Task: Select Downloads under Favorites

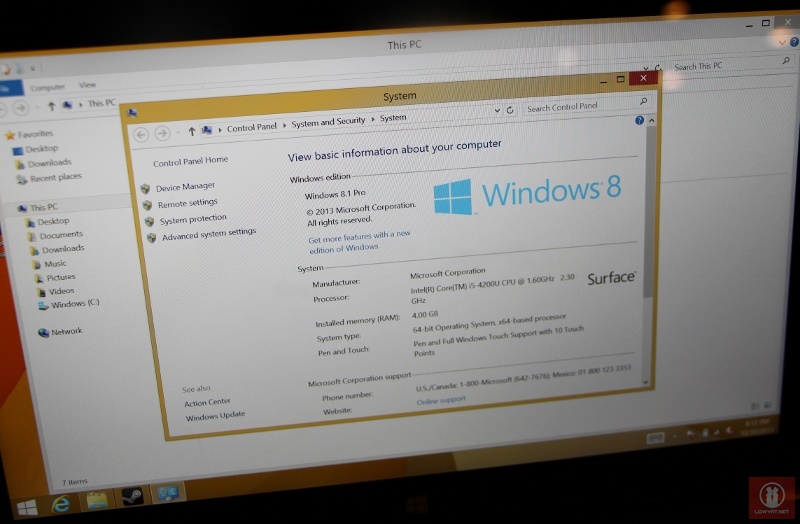Action: click(49, 163)
